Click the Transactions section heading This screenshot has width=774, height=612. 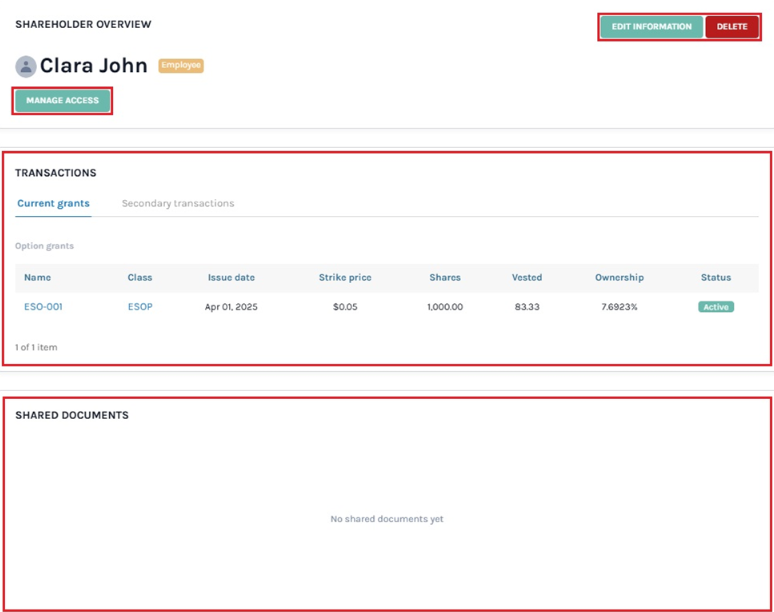56,173
